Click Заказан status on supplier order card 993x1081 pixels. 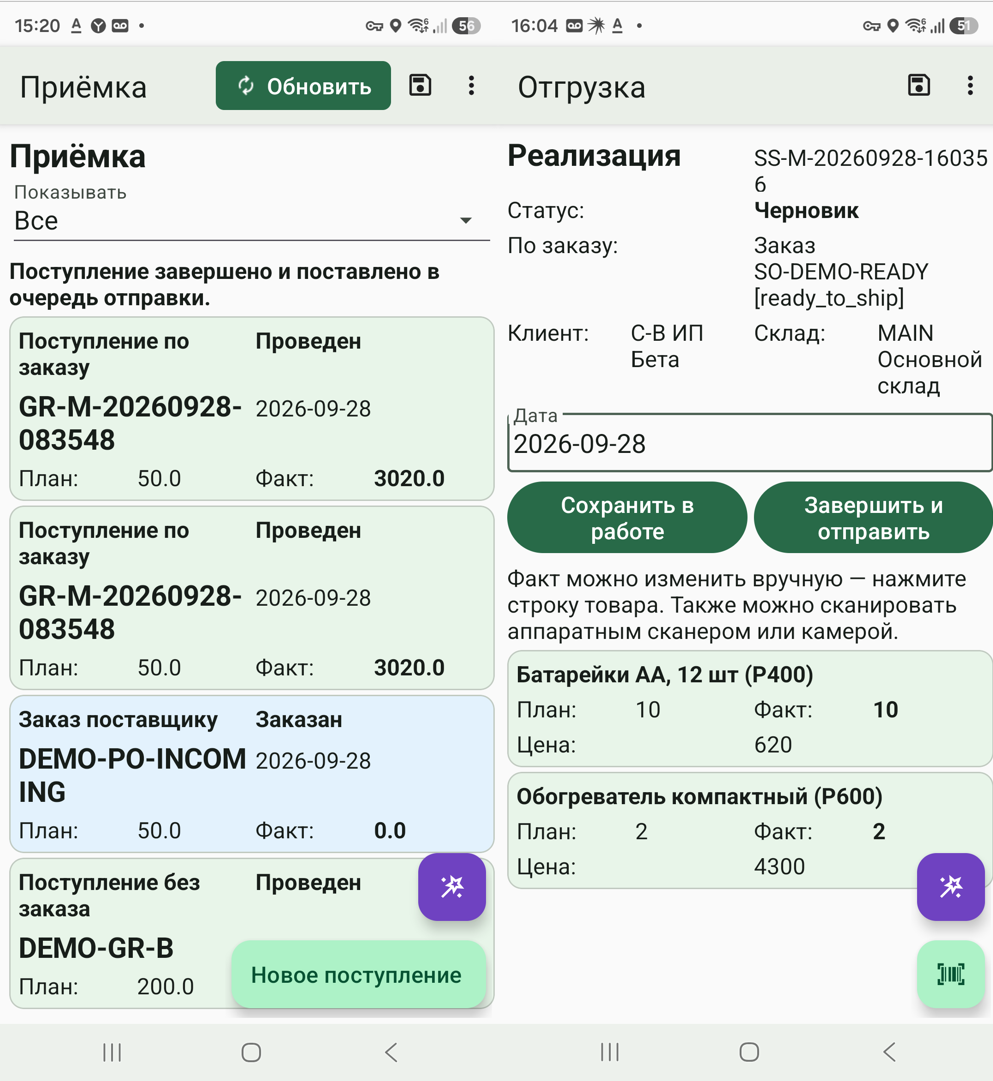299,720
